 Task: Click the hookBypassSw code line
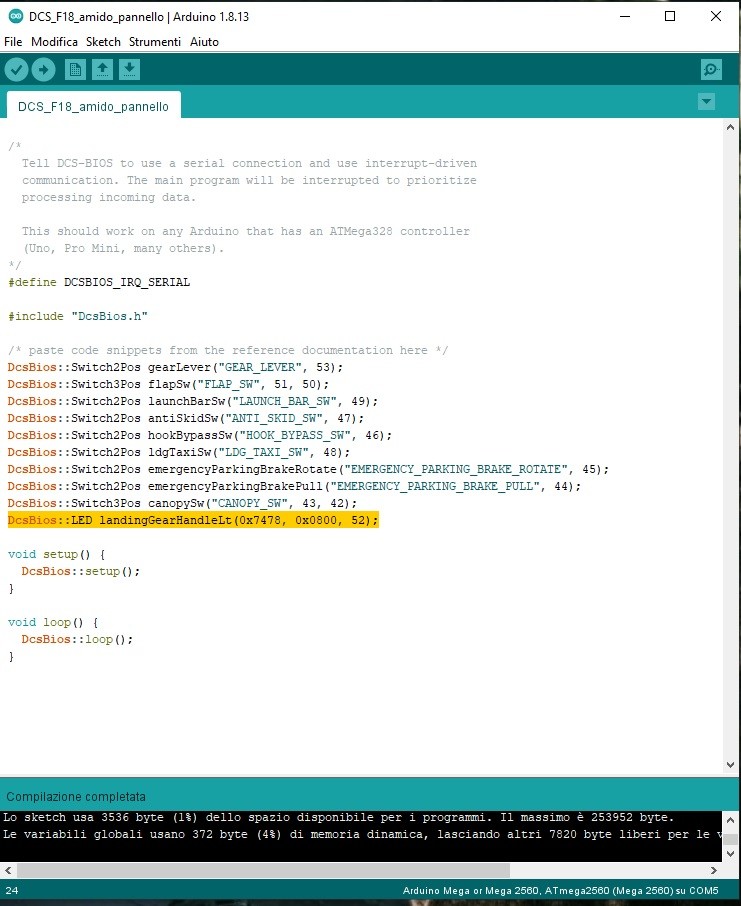click(x=199, y=435)
